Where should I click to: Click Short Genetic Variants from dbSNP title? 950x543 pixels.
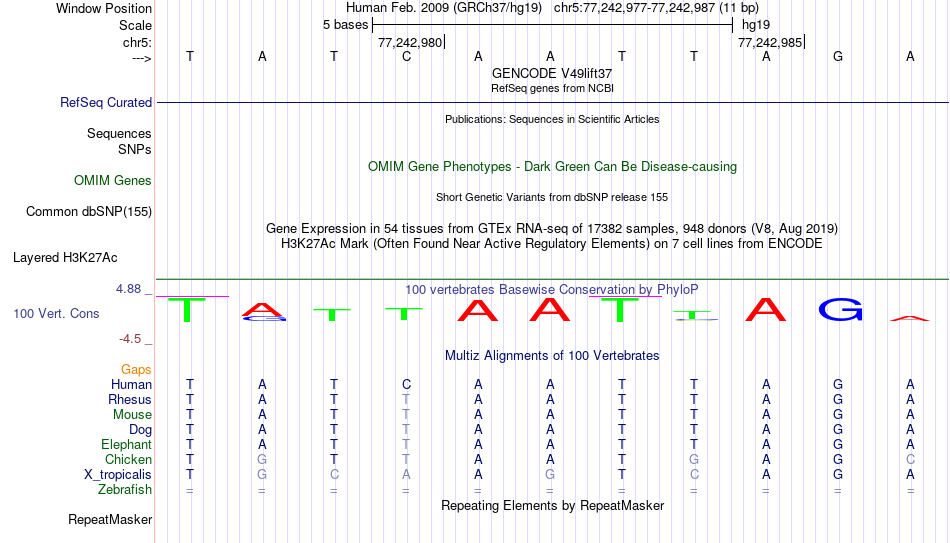tap(552, 198)
